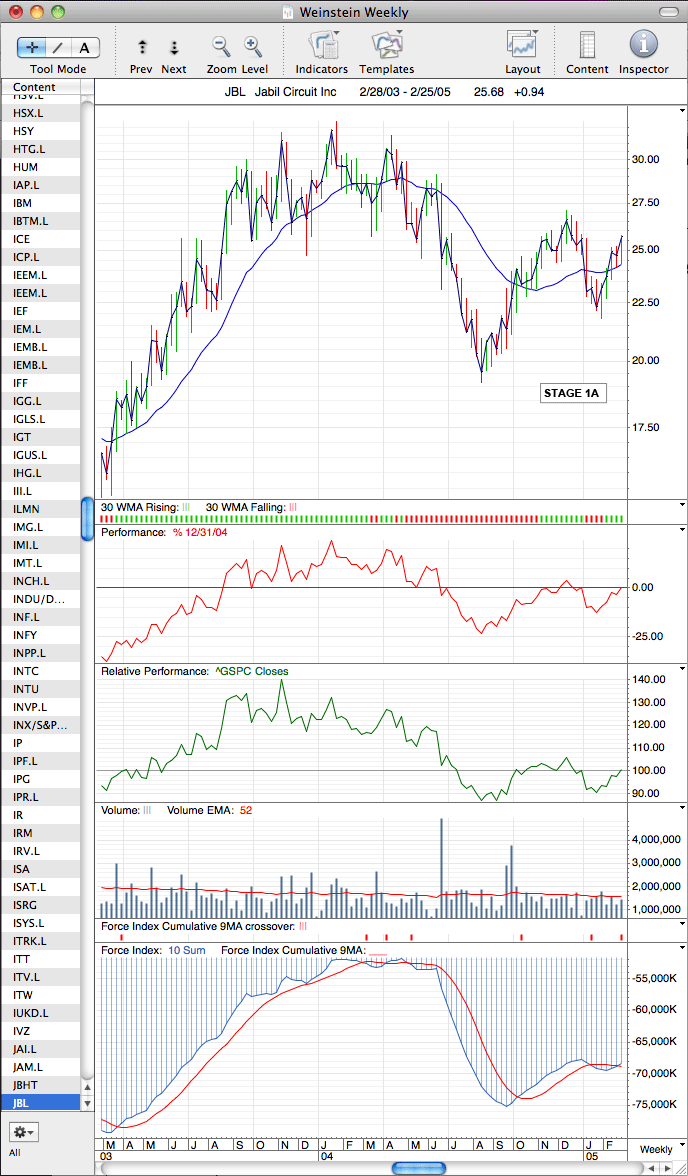Screen dimensions: 688x1176
Task: Click the toolbar hide pill button
Action: [666, 12]
